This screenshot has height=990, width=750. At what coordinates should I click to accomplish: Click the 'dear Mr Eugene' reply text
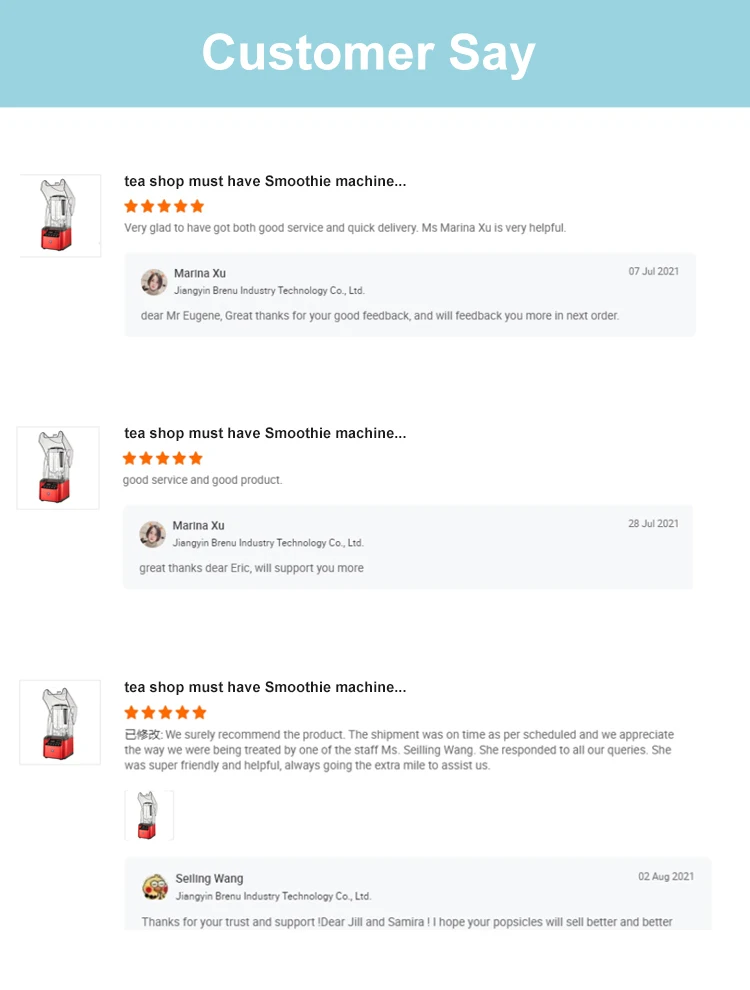click(379, 316)
